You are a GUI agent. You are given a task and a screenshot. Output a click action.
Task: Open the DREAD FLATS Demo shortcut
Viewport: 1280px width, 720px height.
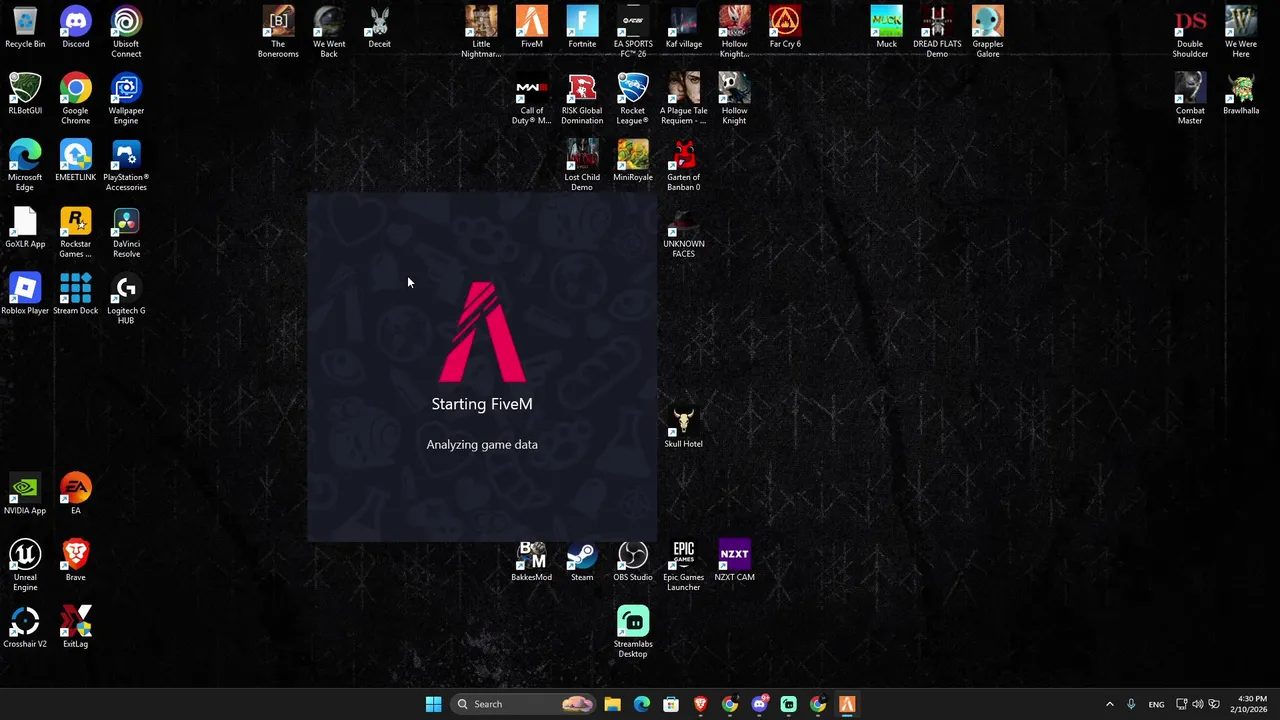pyautogui.click(x=937, y=32)
